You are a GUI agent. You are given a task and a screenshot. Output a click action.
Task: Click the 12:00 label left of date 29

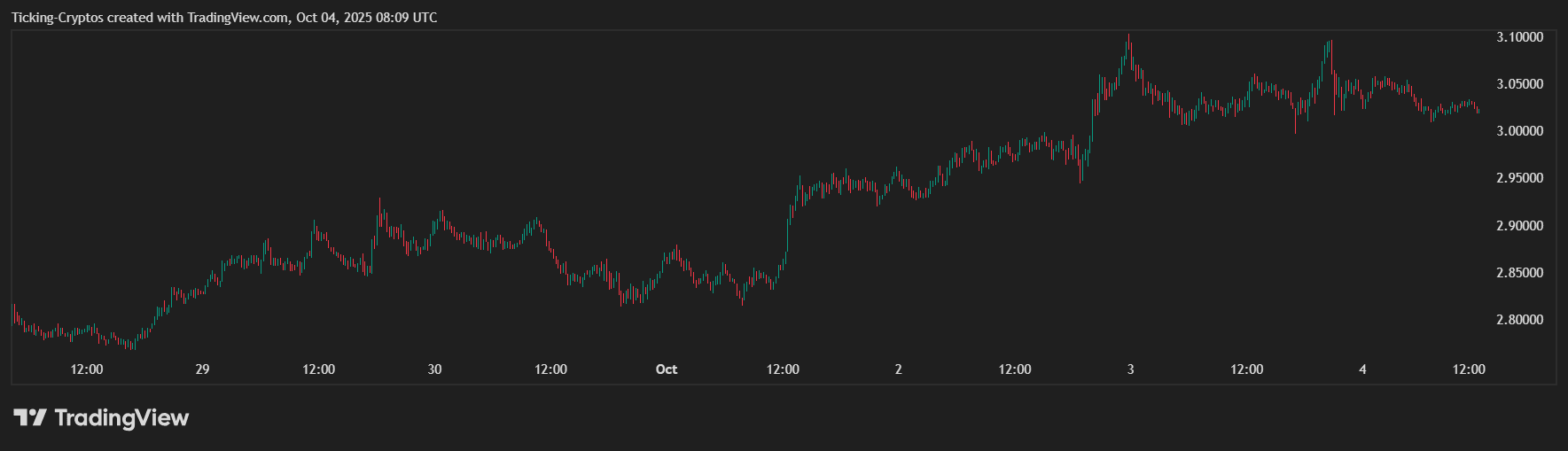click(x=87, y=369)
